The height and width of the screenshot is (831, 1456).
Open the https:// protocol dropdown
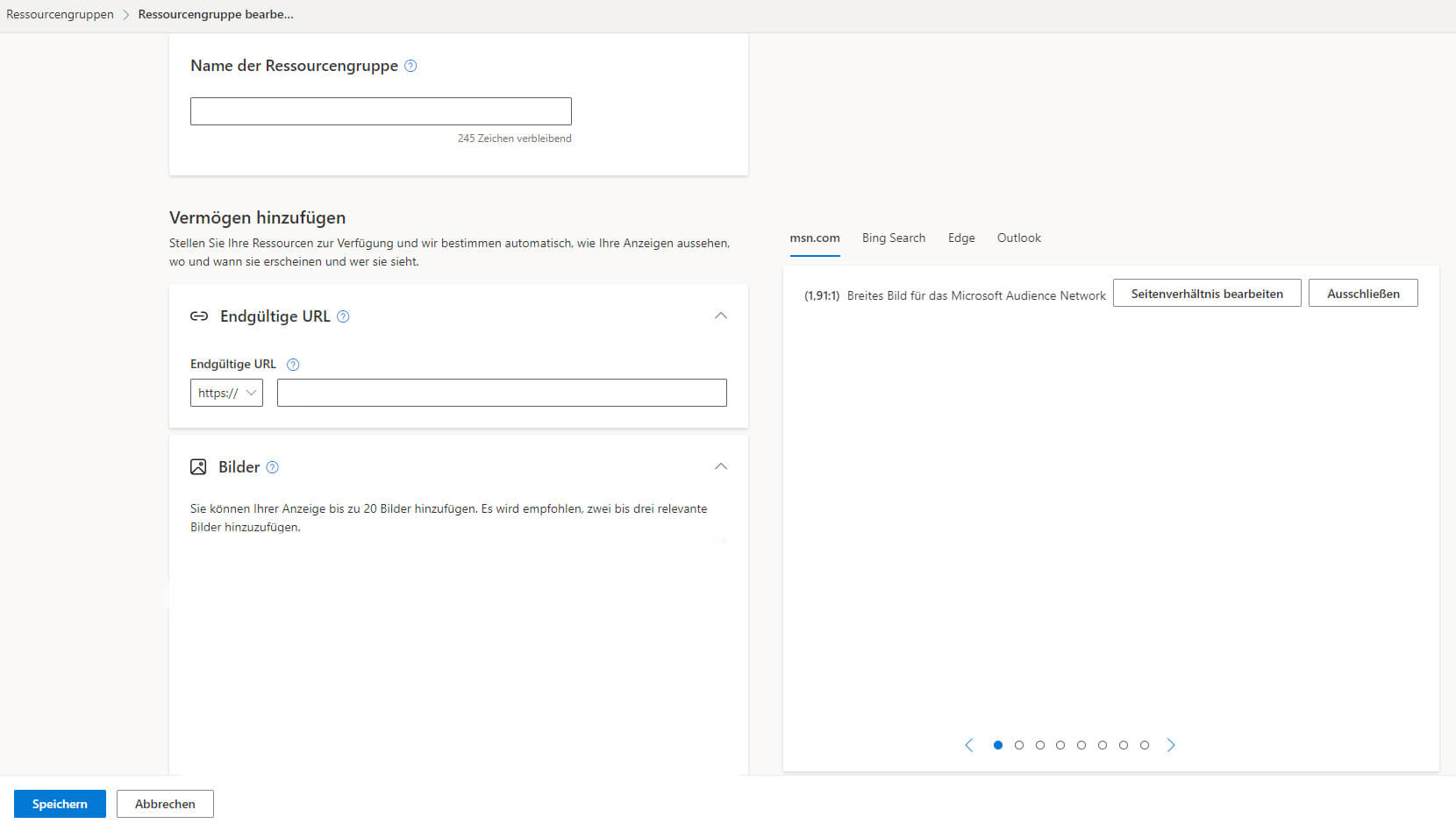pyautogui.click(x=226, y=392)
